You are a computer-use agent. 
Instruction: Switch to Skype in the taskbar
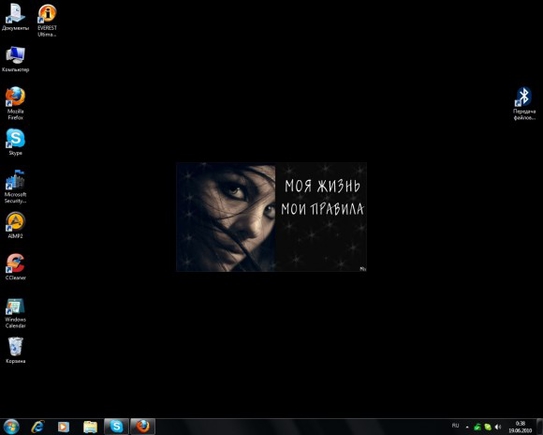[116, 426]
